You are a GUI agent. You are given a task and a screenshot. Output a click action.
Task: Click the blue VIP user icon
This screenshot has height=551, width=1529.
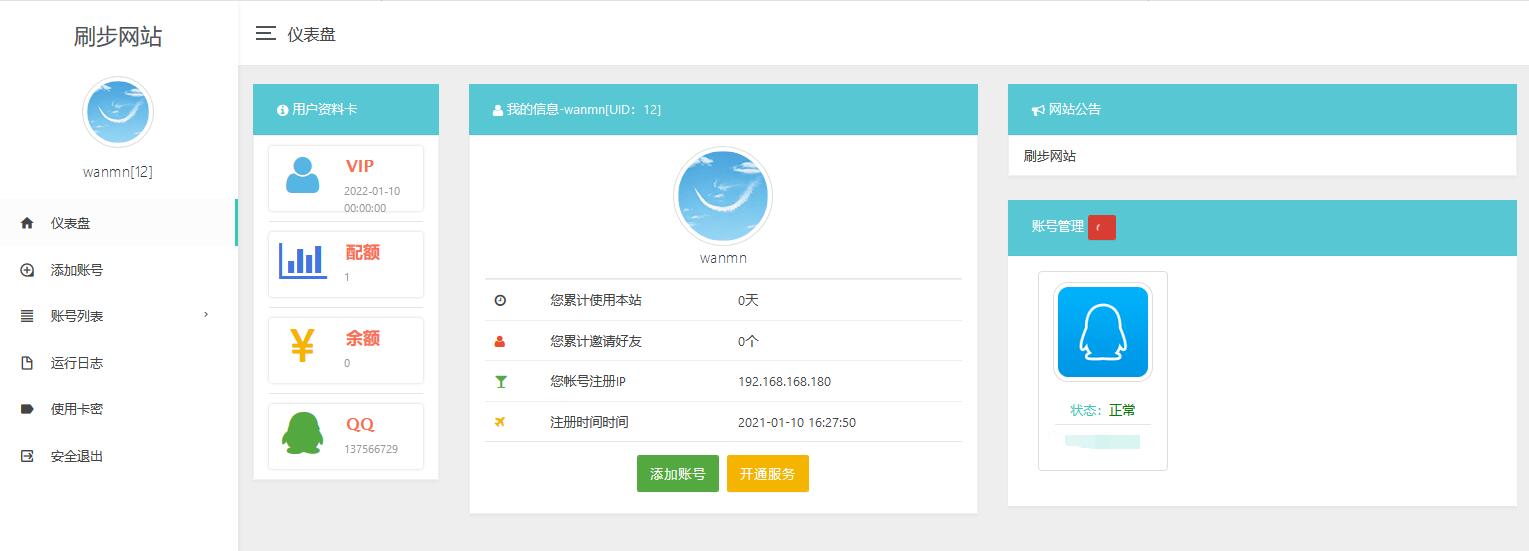click(x=302, y=176)
